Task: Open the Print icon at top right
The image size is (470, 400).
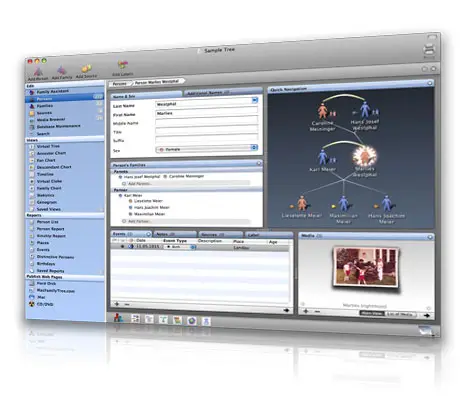Action: point(429,50)
